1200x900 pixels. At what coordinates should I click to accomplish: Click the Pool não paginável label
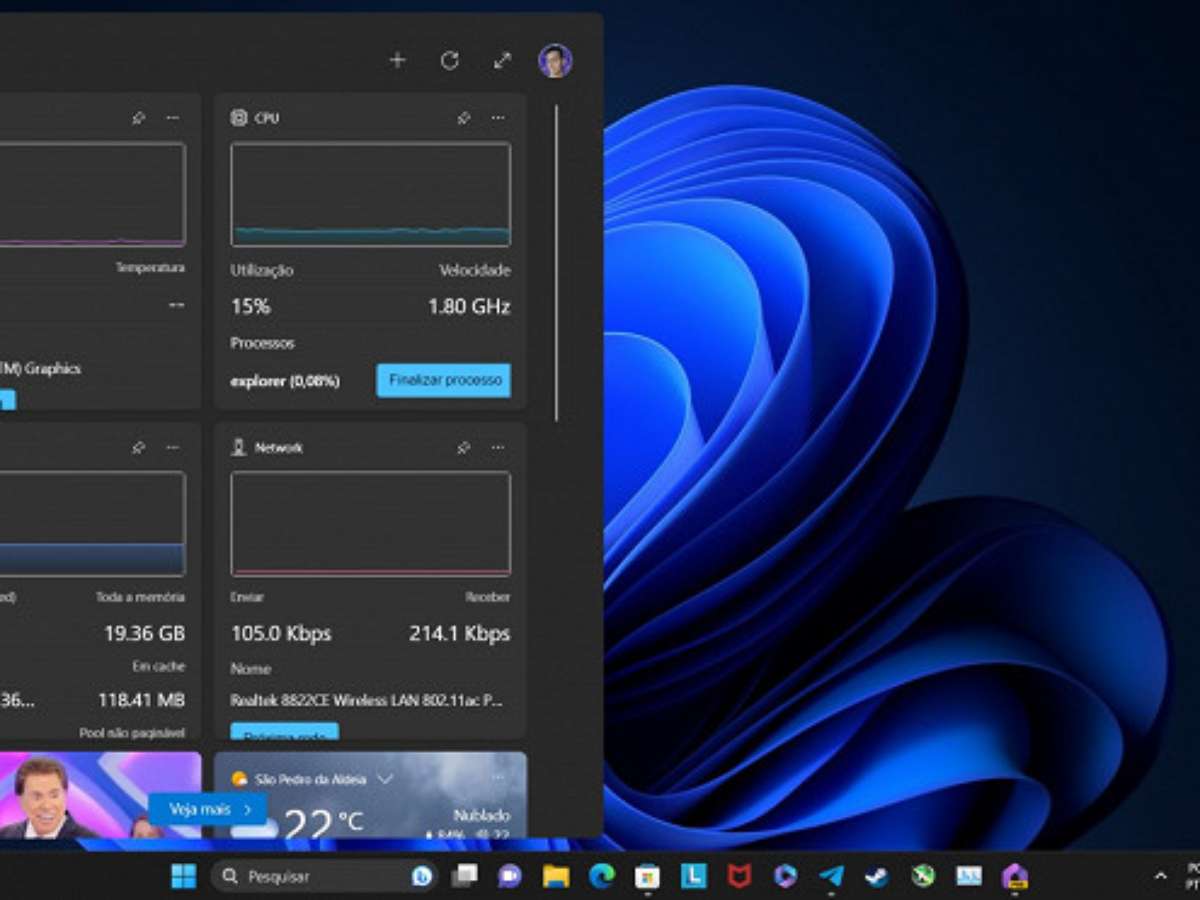[132, 733]
